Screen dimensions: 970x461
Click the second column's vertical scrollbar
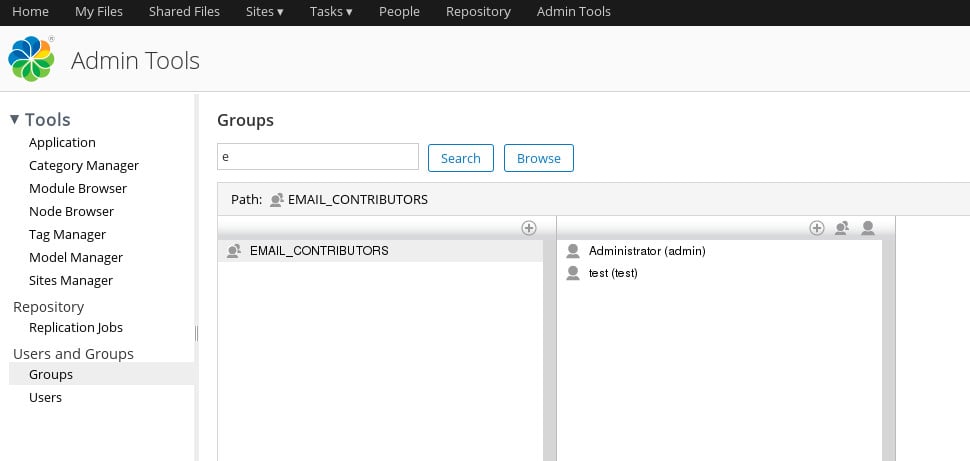click(x=888, y=350)
